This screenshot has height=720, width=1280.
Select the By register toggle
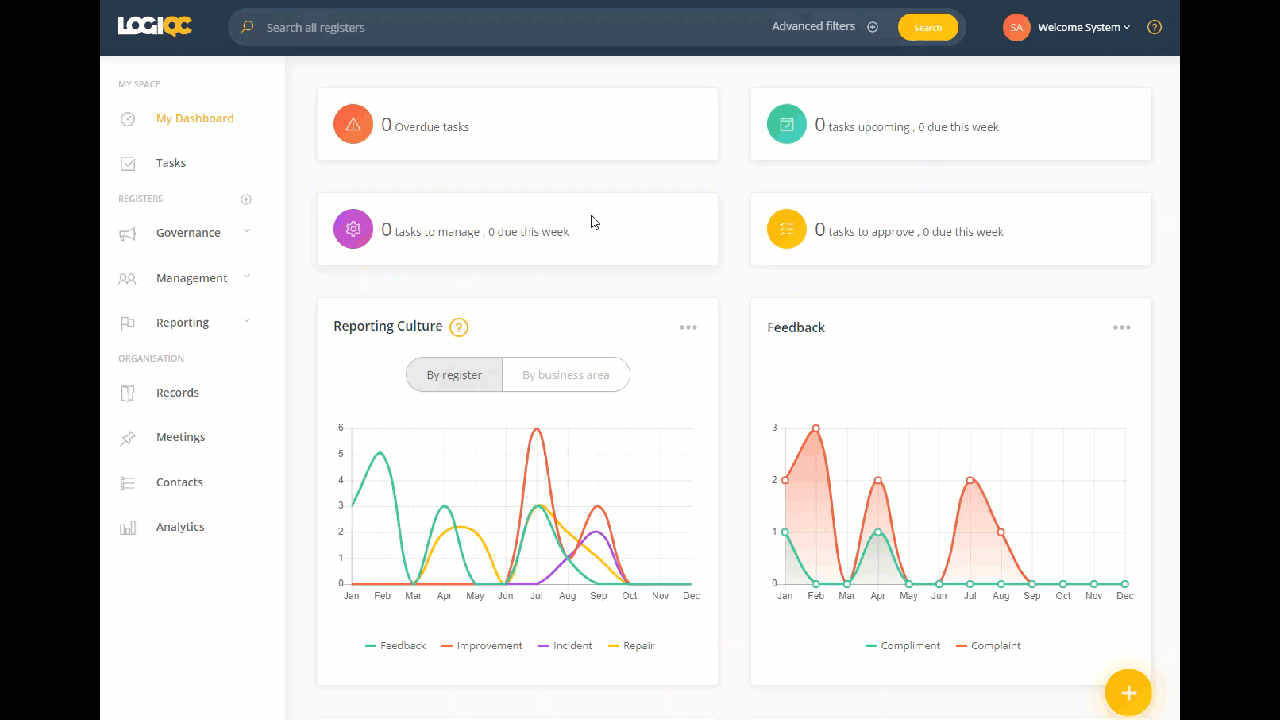click(454, 374)
